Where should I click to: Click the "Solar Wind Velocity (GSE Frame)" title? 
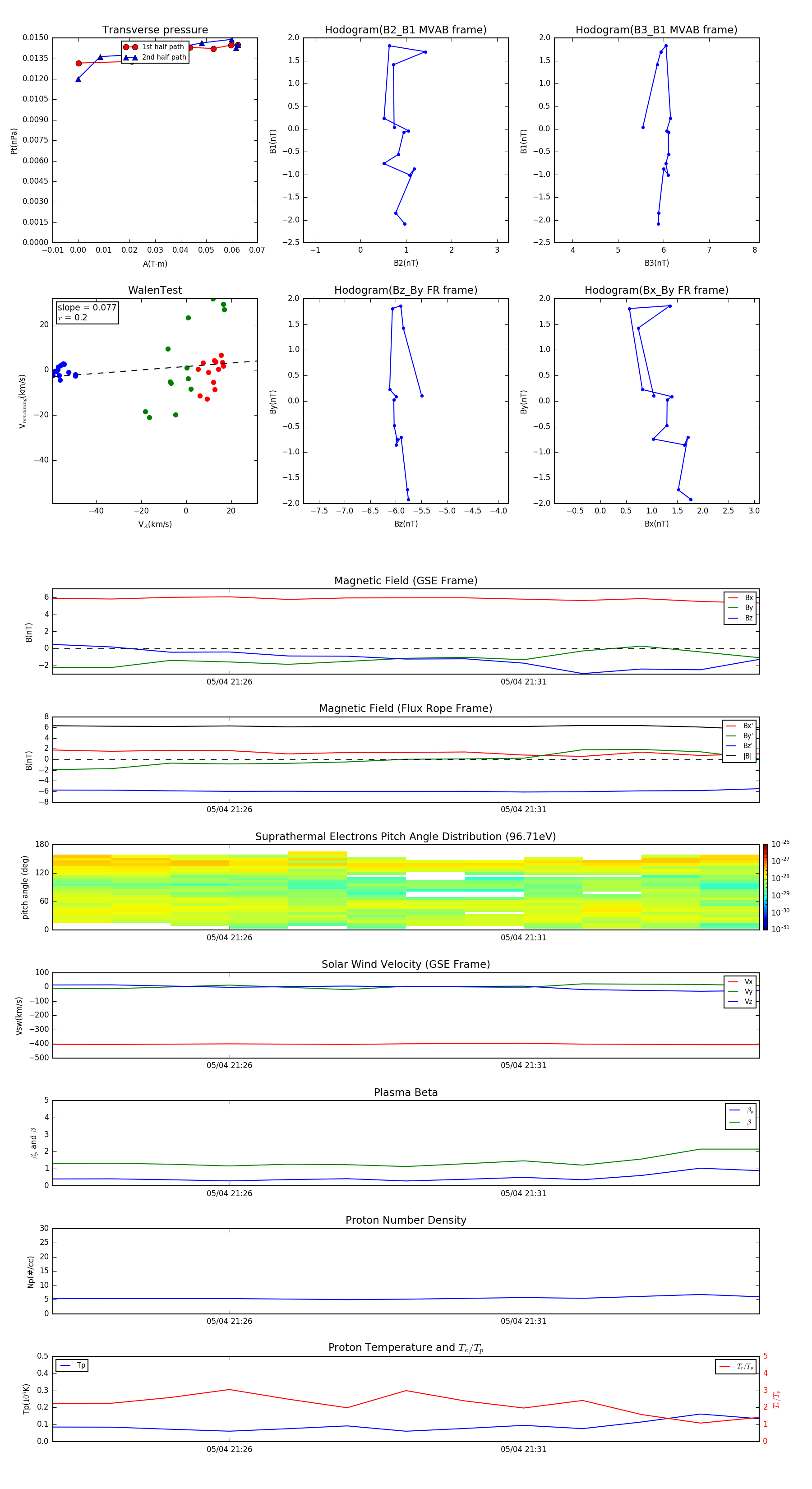point(406,964)
